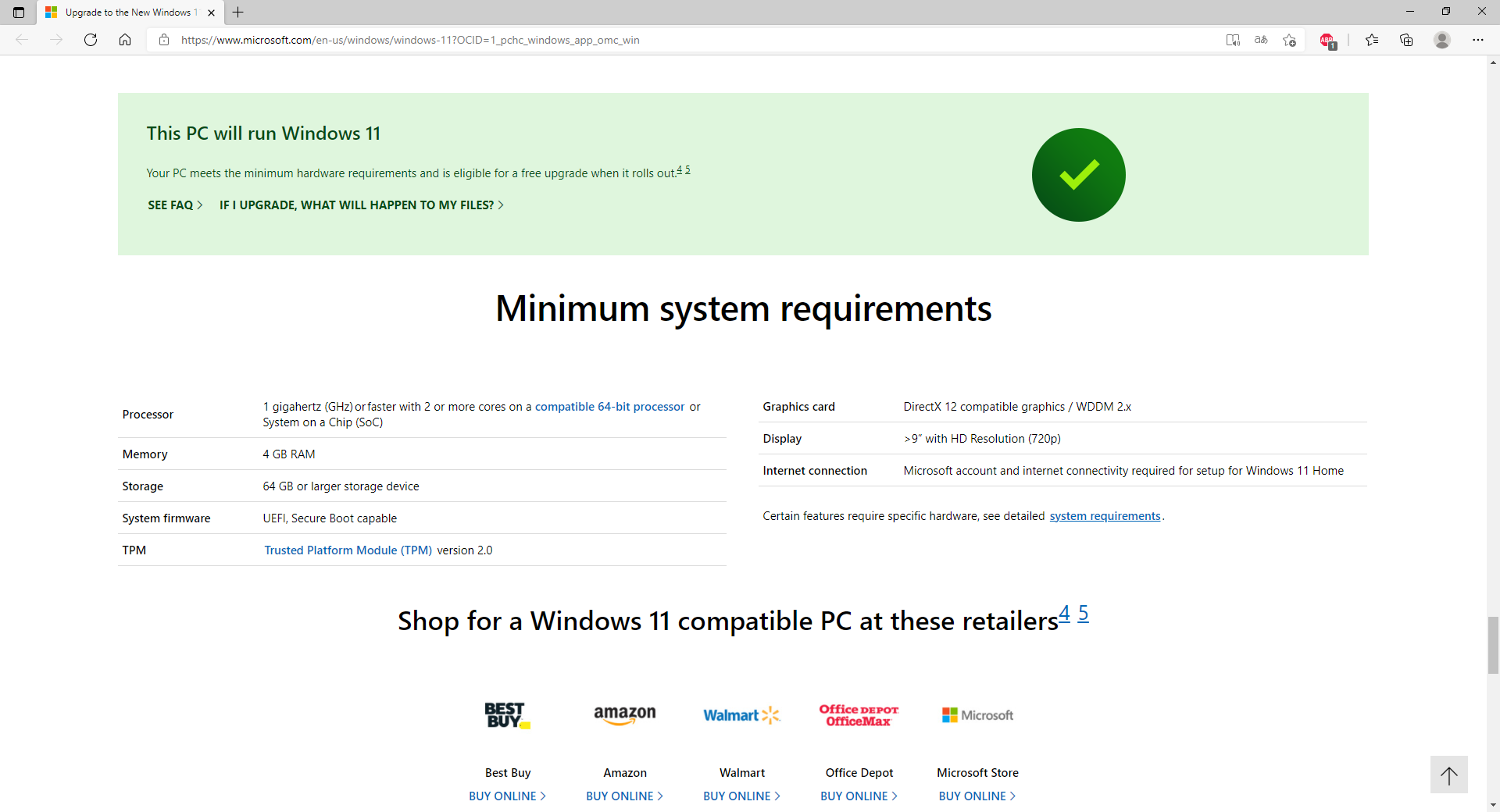This screenshot has height=812, width=1500.
Task: Click the 'Processor' row label
Action: tap(148, 415)
